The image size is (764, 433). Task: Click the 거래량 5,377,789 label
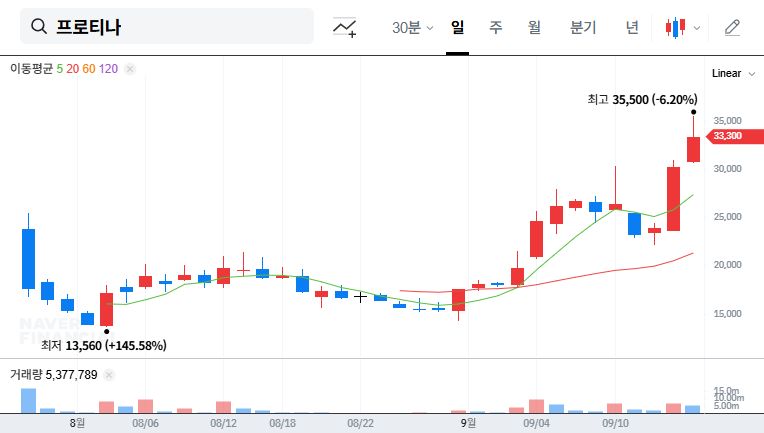(x=54, y=375)
